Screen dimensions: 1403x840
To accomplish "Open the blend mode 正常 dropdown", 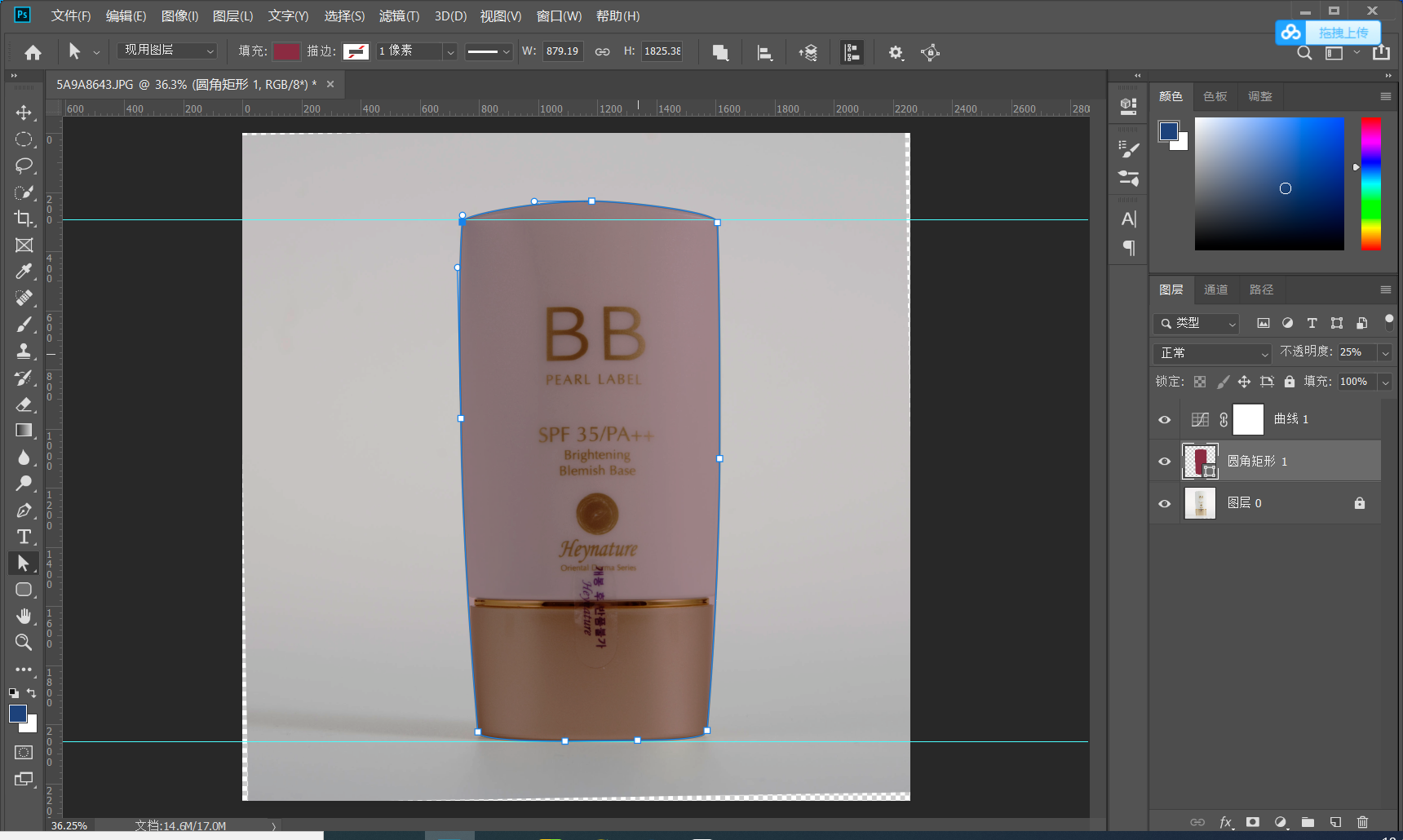I will click(x=1212, y=353).
